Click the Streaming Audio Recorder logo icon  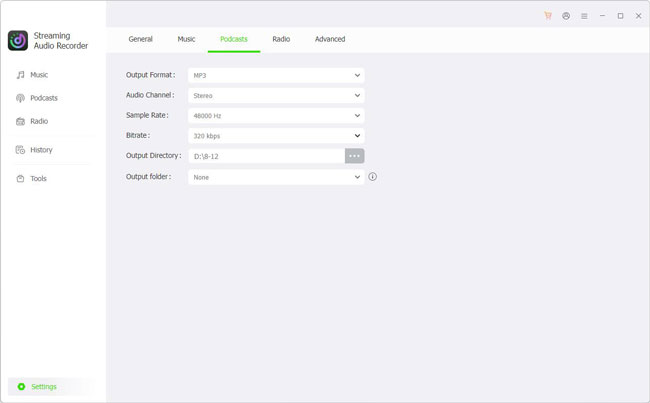click(18, 40)
